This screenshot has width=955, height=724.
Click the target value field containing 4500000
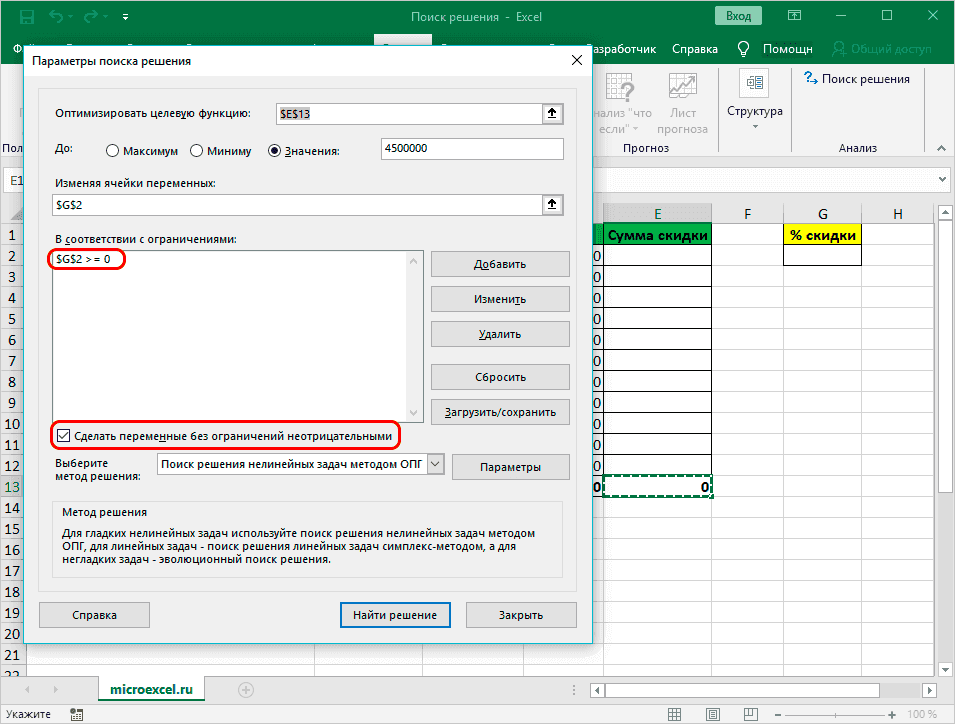pyautogui.click(x=472, y=149)
